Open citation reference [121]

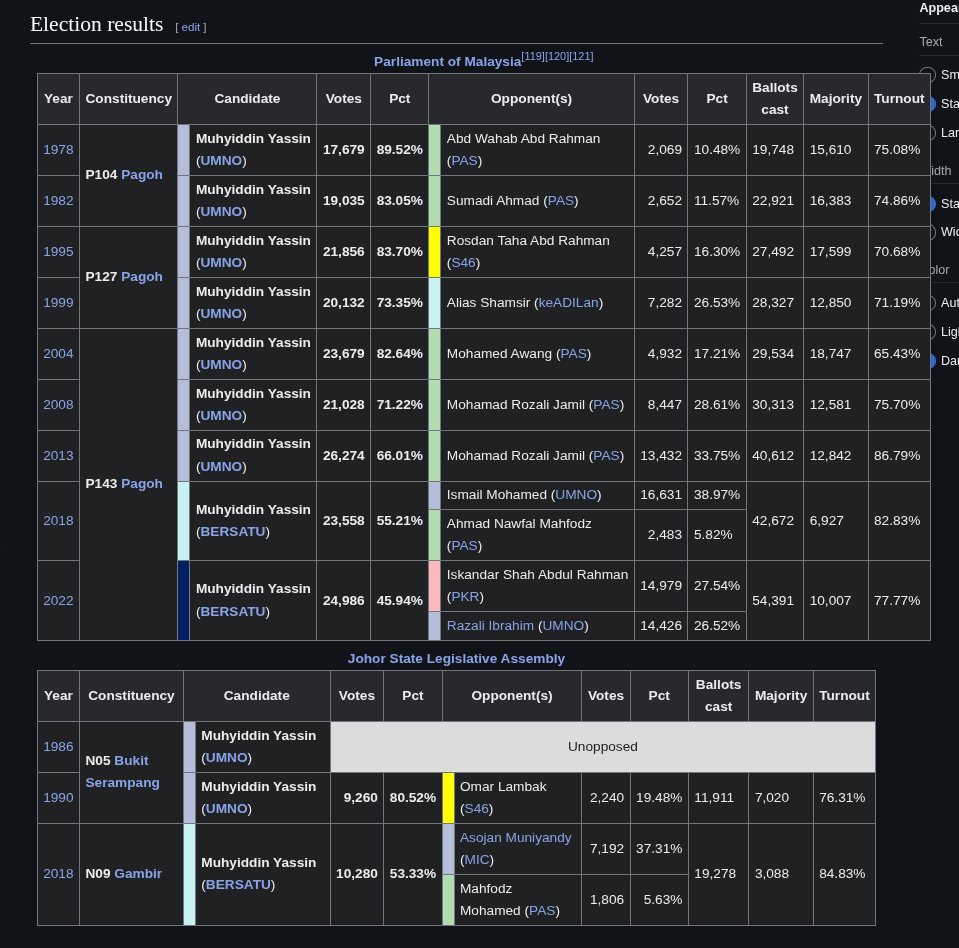click(581, 56)
